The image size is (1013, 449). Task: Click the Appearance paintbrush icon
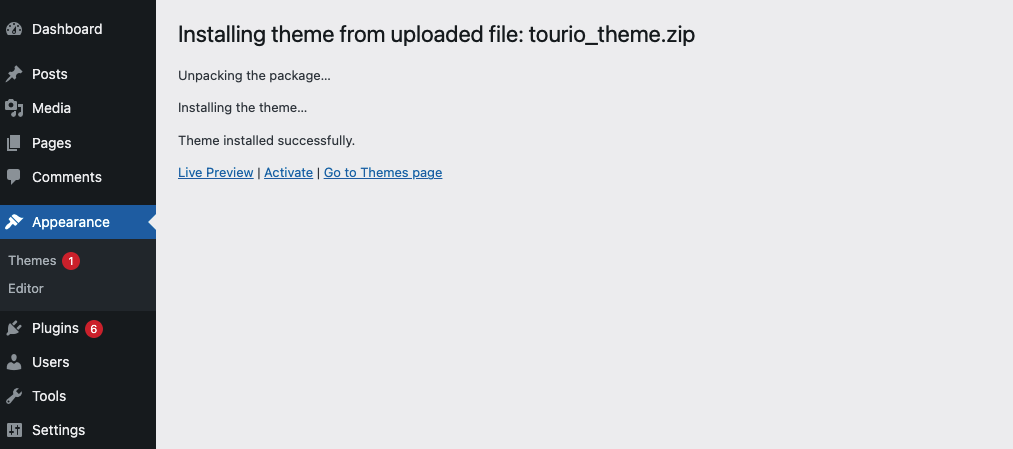coord(14,222)
